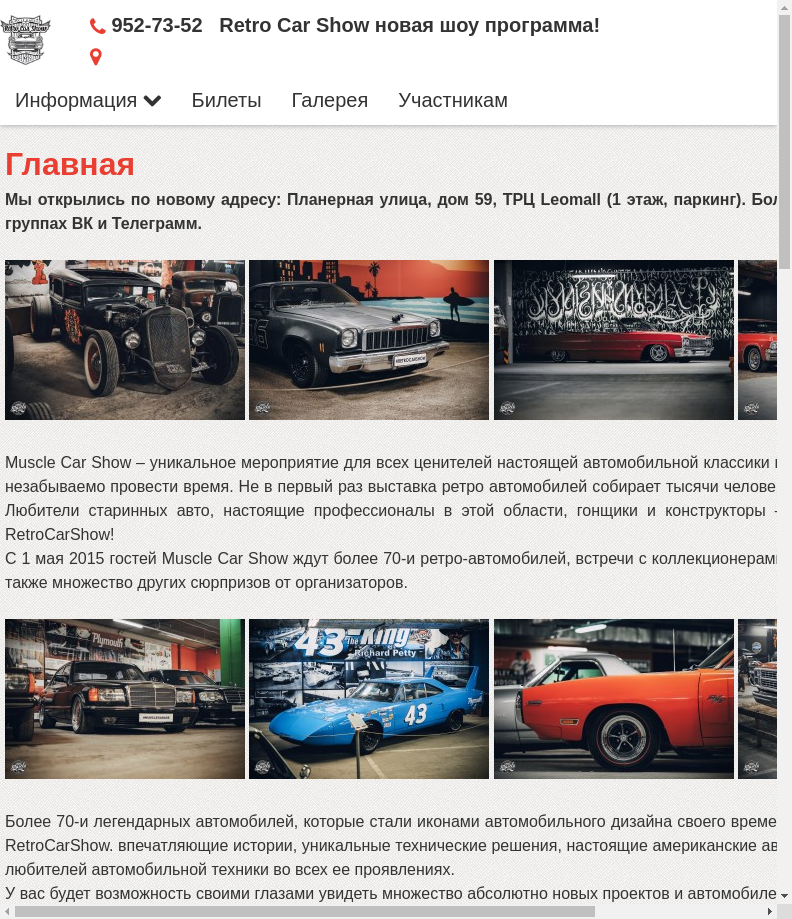Click the red map pin icon

coord(96,57)
